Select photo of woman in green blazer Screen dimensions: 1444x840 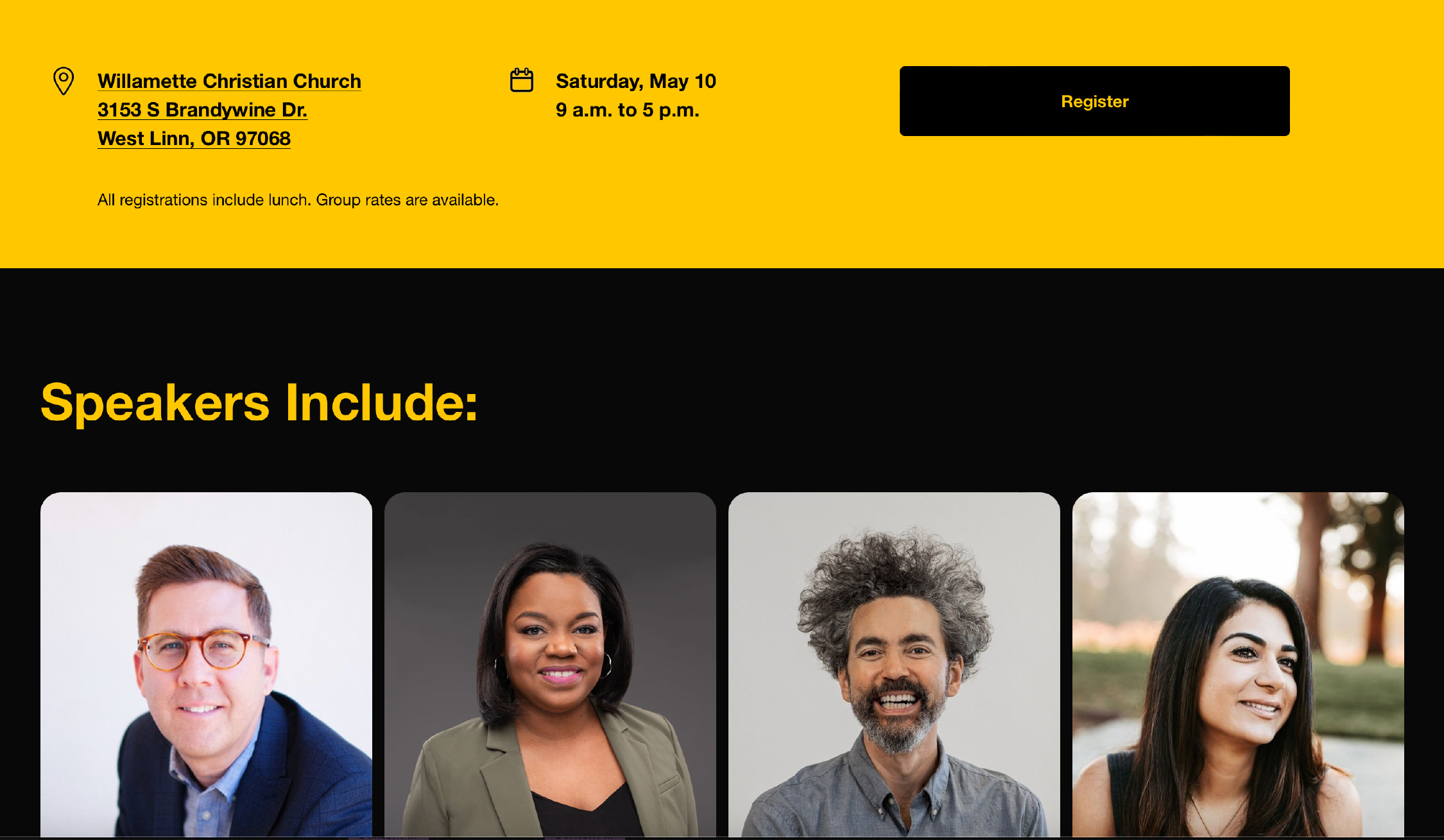coord(550,665)
